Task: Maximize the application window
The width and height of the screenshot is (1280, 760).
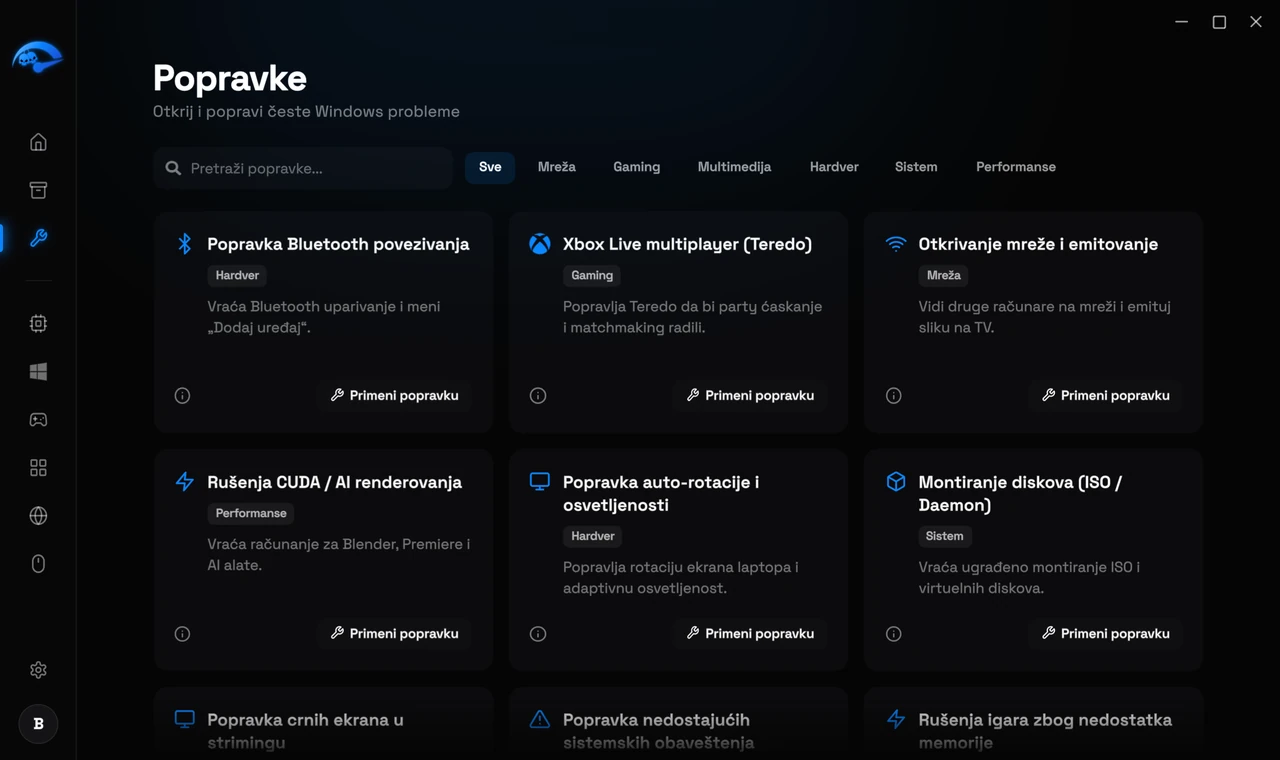Action: tap(1219, 22)
